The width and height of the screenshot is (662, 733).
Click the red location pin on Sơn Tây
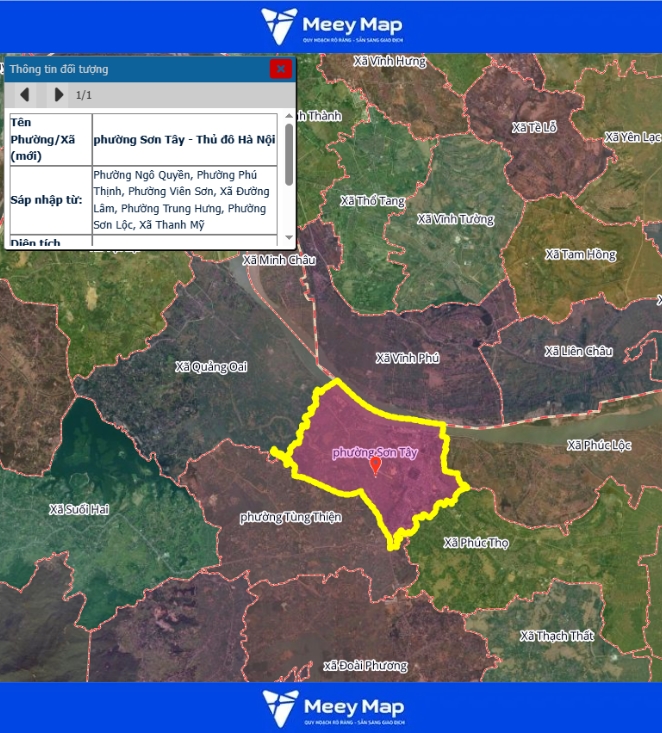click(375, 466)
